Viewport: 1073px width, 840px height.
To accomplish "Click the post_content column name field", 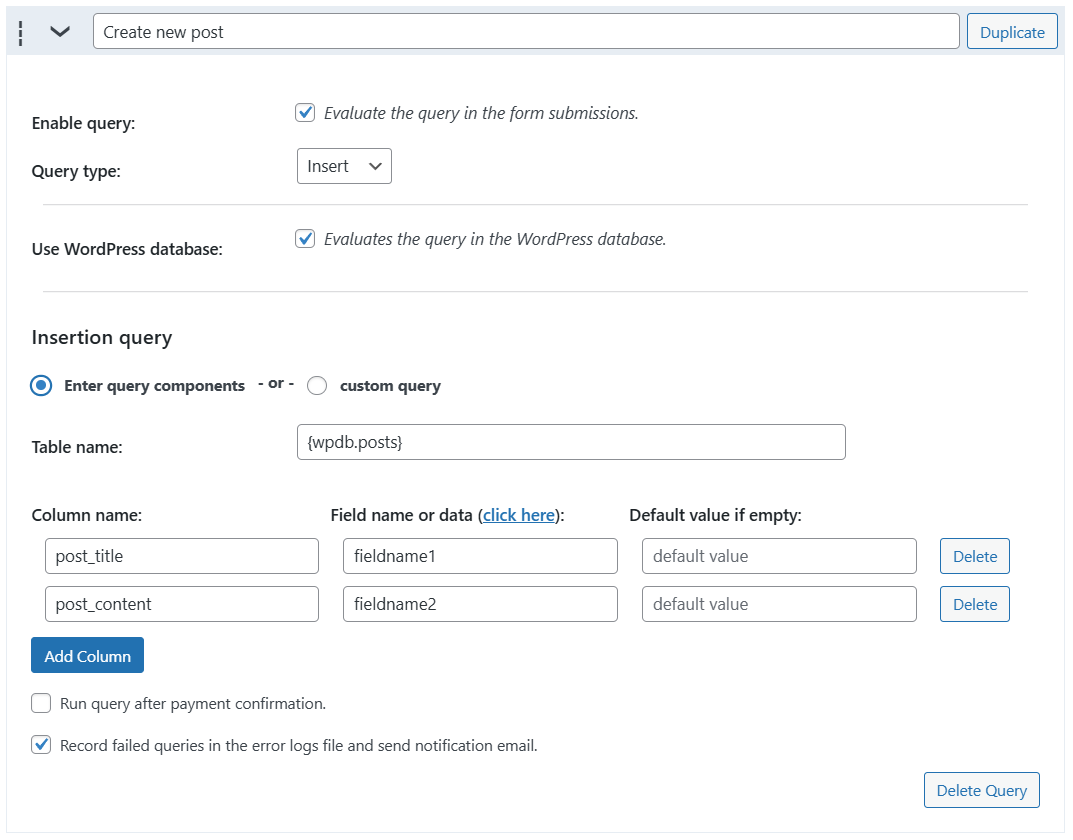I will (182, 604).
